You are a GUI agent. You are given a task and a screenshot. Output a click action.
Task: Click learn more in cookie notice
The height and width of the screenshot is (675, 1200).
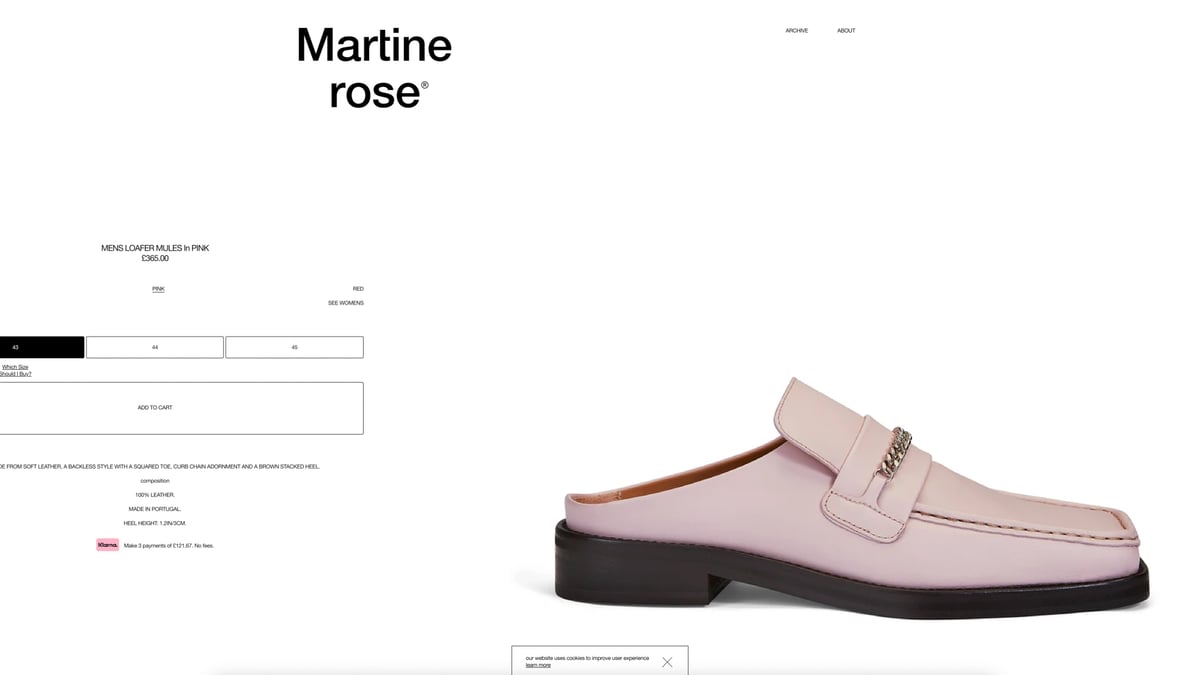pyautogui.click(x=538, y=665)
